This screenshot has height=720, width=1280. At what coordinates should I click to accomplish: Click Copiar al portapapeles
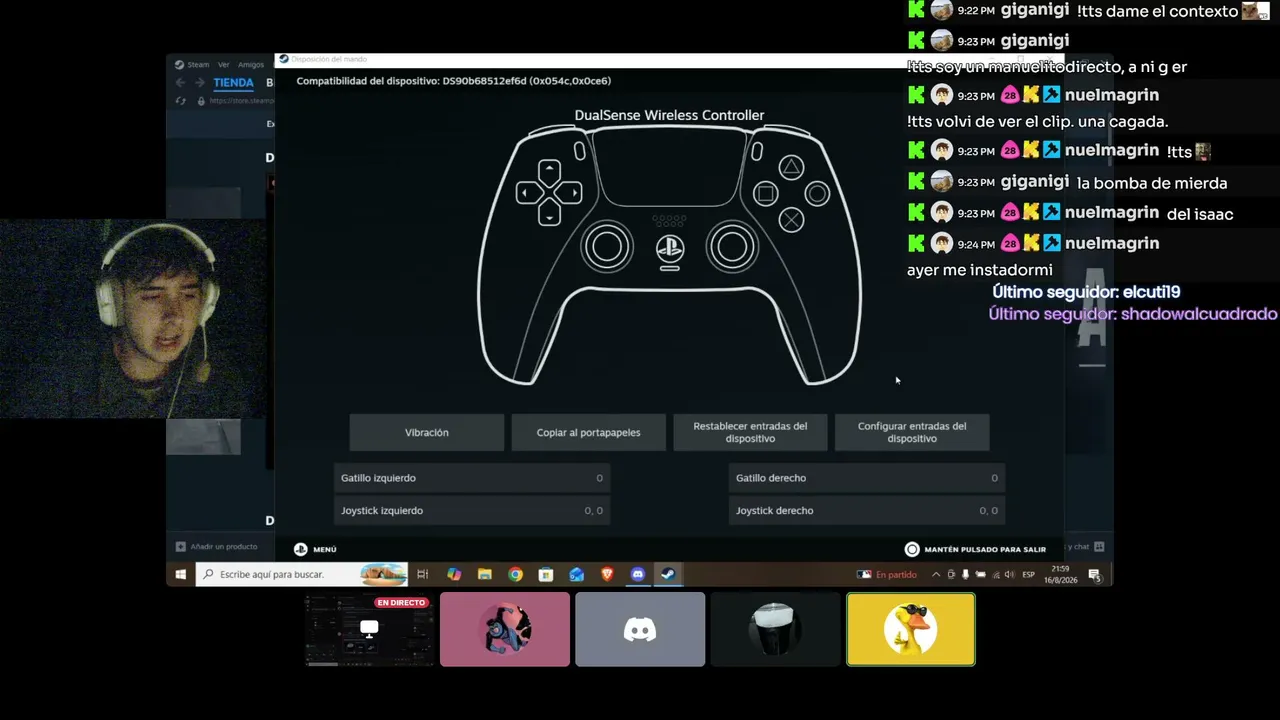click(x=588, y=432)
